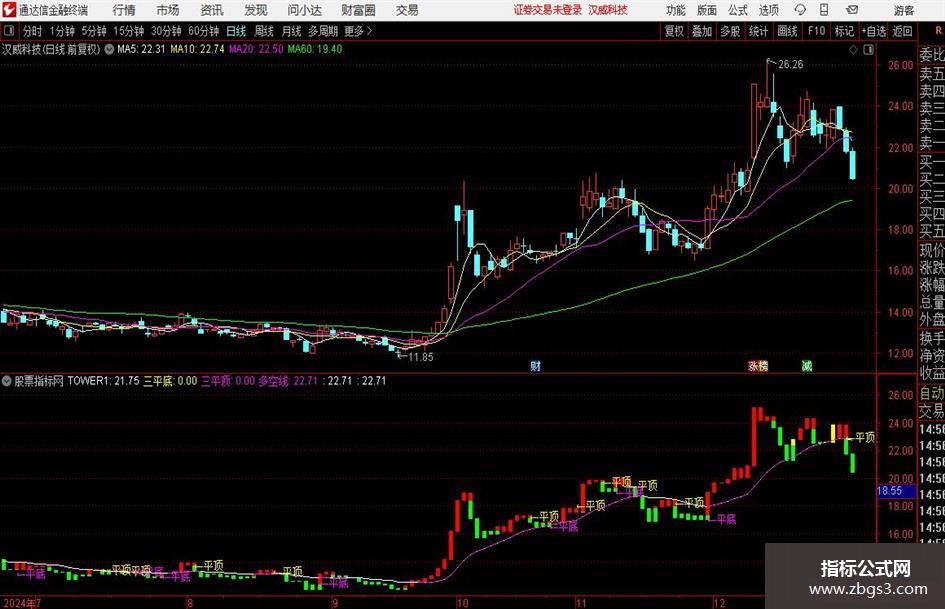Click the 财 marker on the chart bottom
Image resolution: width=945 pixels, height=609 pixels.
point(535,365)
